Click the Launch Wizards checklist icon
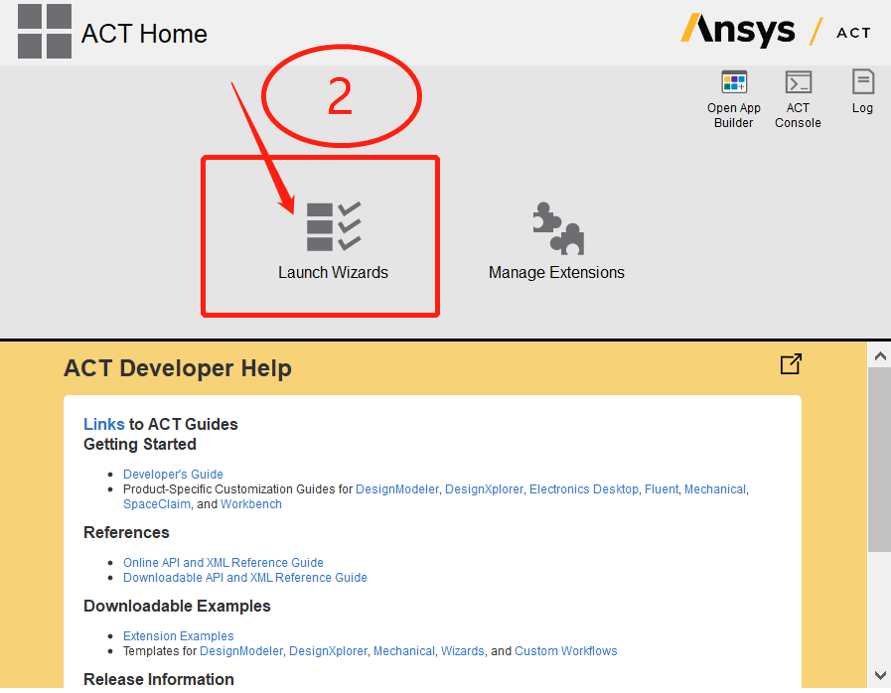 click(x=334, y=226)
